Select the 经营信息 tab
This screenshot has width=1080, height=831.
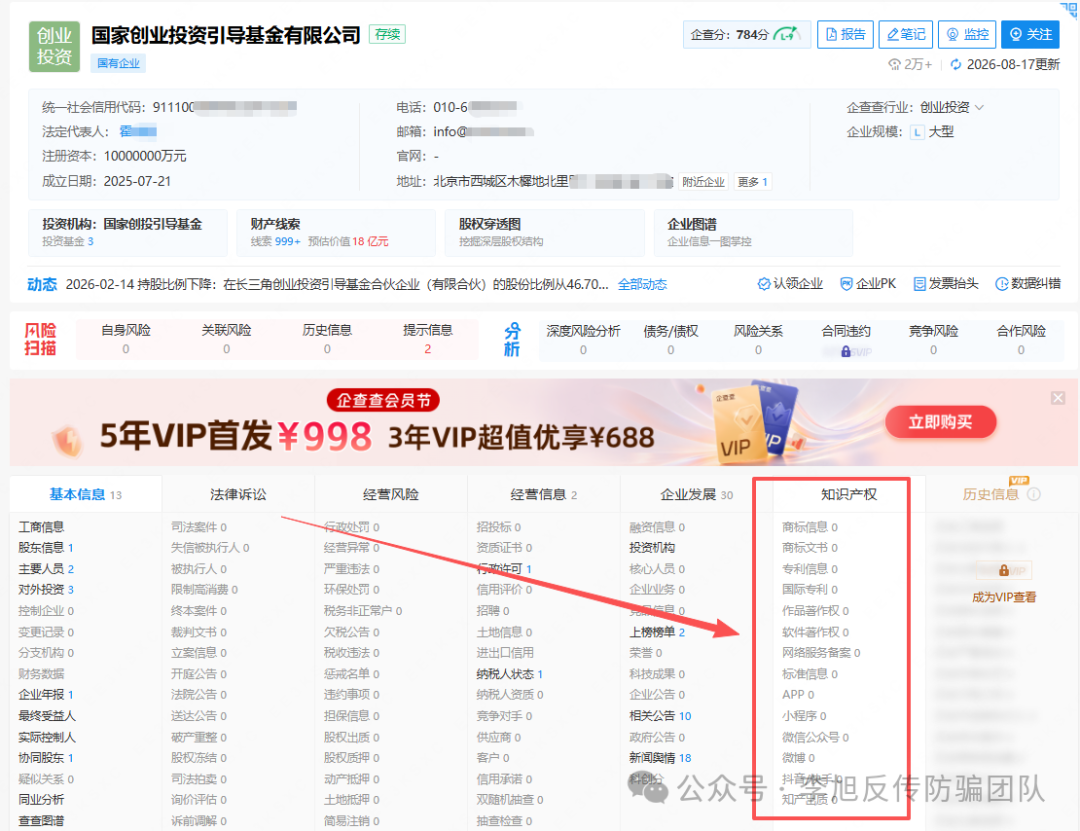tap(543, 494)
